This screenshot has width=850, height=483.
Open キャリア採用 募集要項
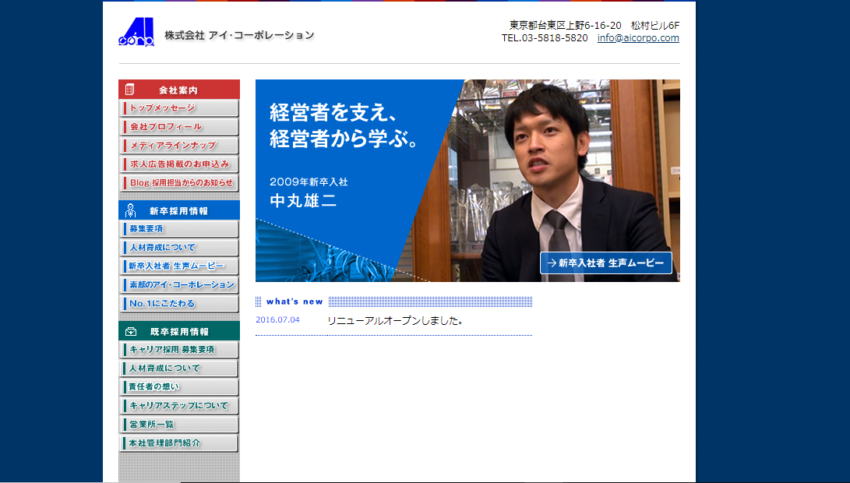pos(178,350)
